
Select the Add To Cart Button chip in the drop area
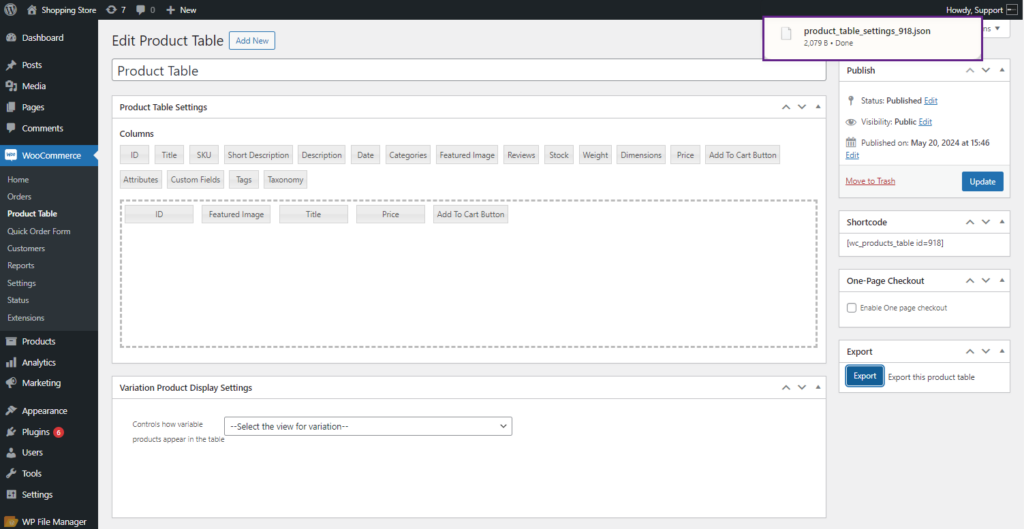coord(470,214)
